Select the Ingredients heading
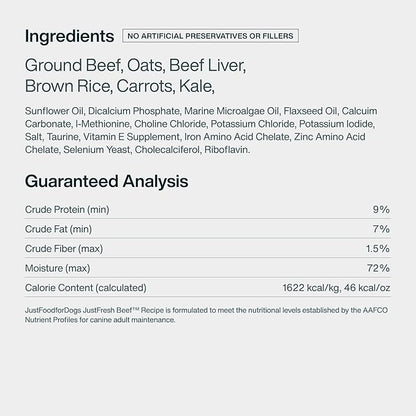Image resolution: width=416 pixels, height=416 pixels. click(69, 36)
